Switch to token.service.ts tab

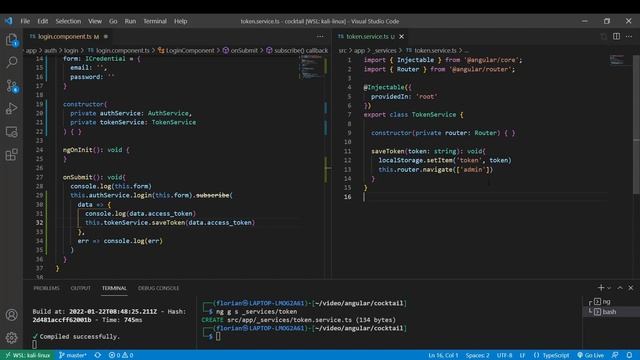click(x=371, y=37)
